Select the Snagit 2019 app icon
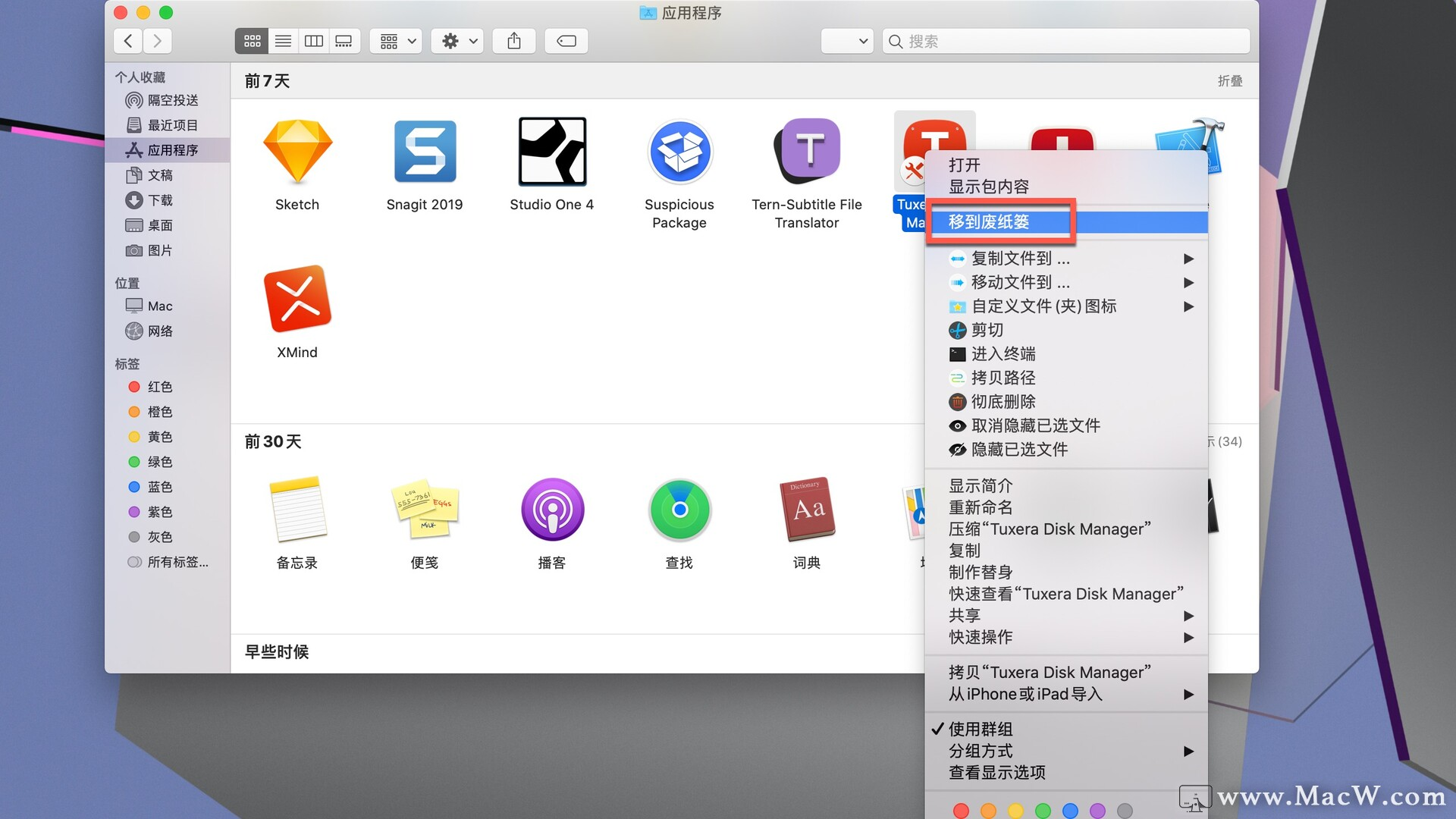This screenshot has width=1456, height=819. 424,152
